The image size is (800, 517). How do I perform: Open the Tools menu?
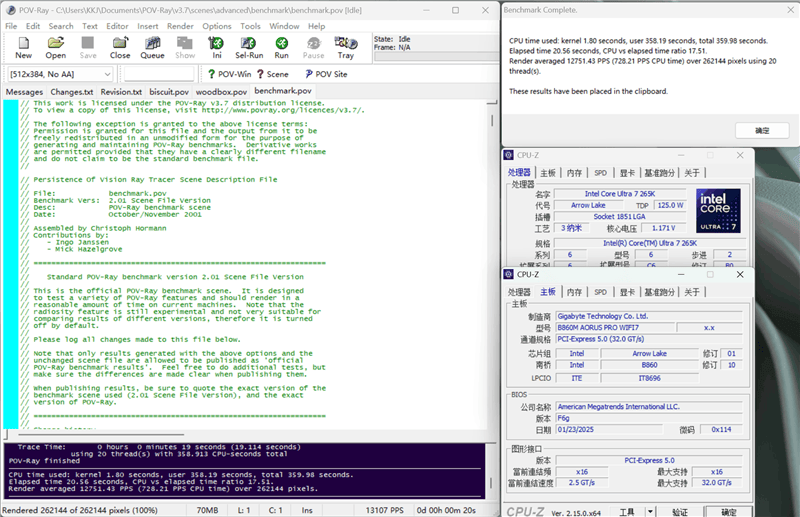pos(251,26)
